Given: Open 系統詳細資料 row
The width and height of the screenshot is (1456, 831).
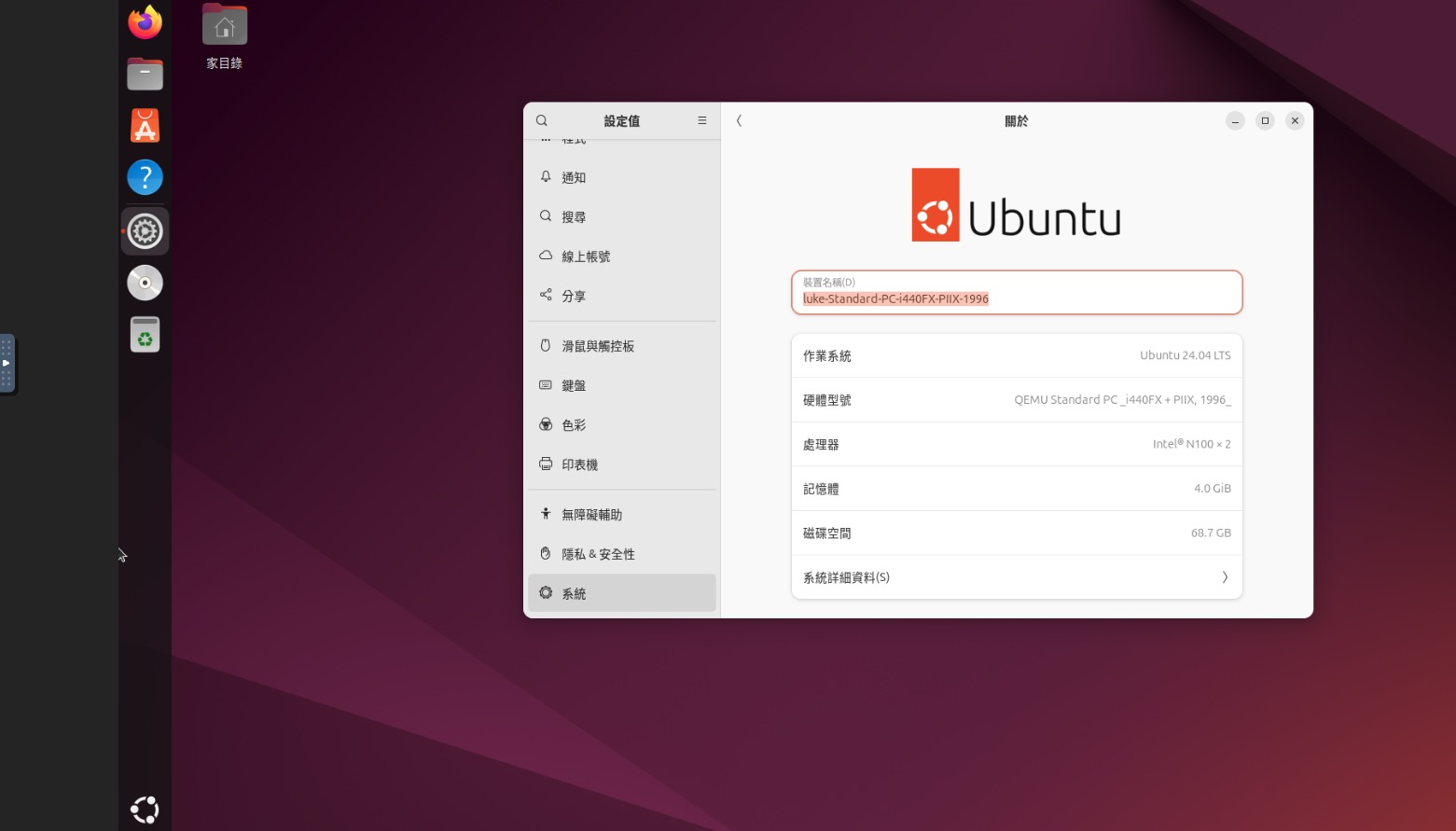Looking at the screenshot, I should click(x=1017, y=577).
